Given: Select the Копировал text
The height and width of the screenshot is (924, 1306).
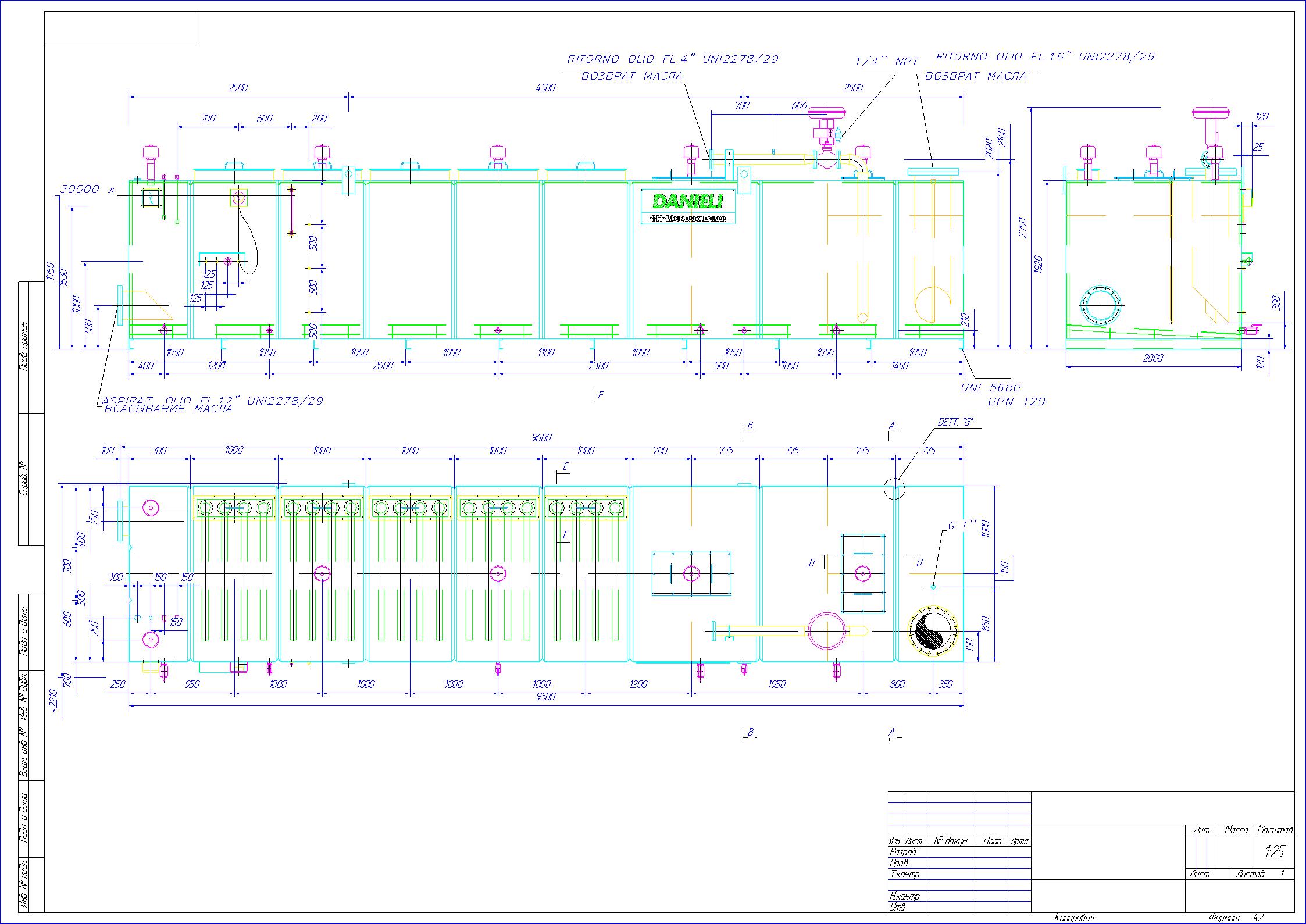Looking at the screenshot, I should (1075, 918).
